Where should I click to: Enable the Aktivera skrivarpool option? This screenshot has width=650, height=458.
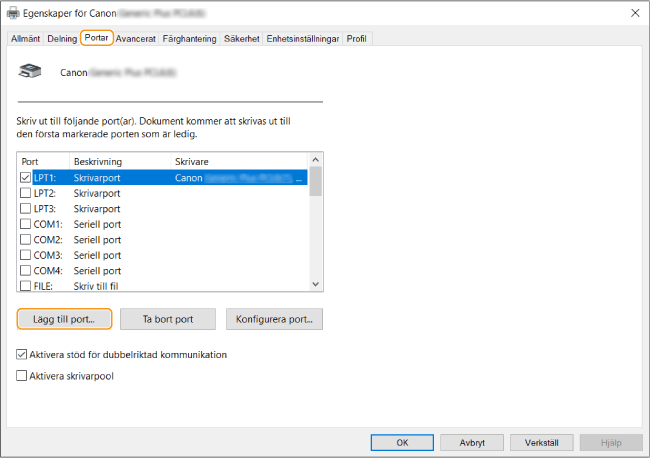[x=22, y=375]
